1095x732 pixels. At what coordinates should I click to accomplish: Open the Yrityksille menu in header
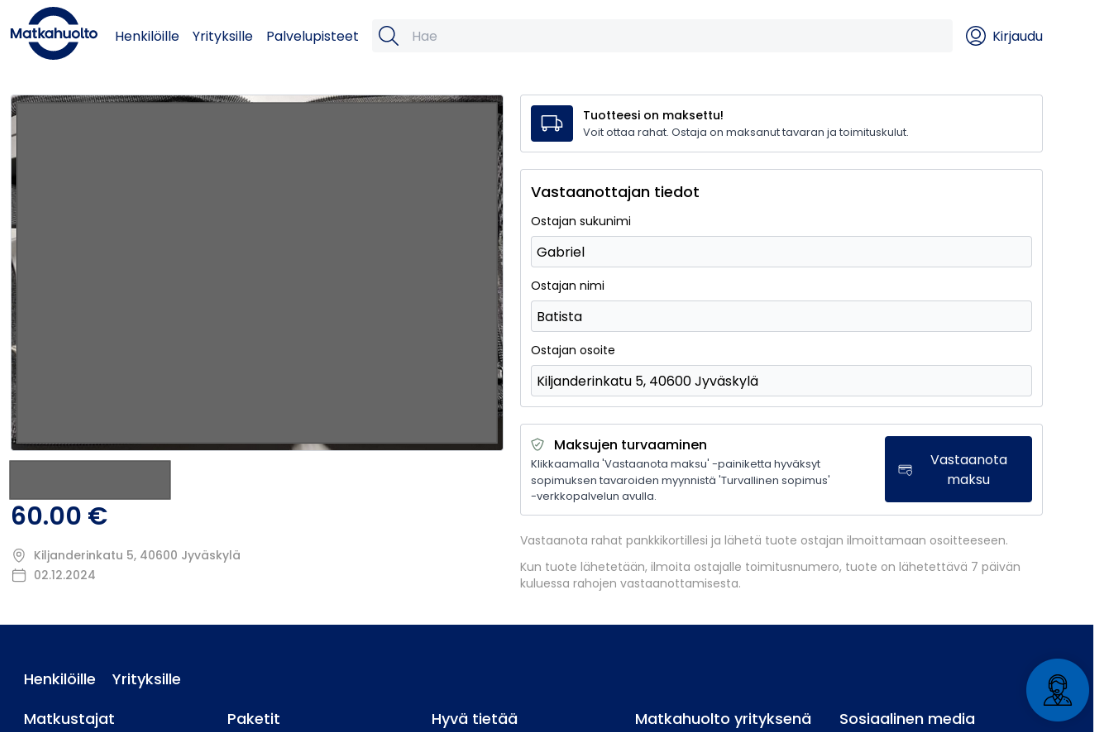[x=222, y=36]
